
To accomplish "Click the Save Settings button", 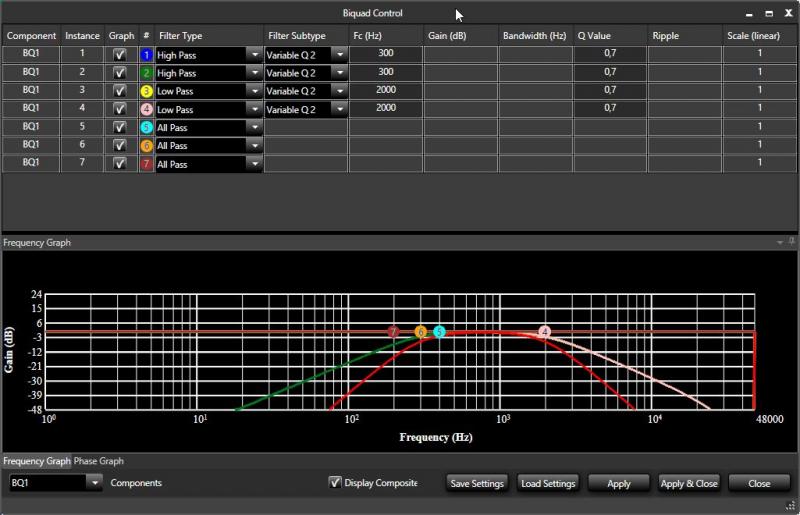I will coord(477,483).
